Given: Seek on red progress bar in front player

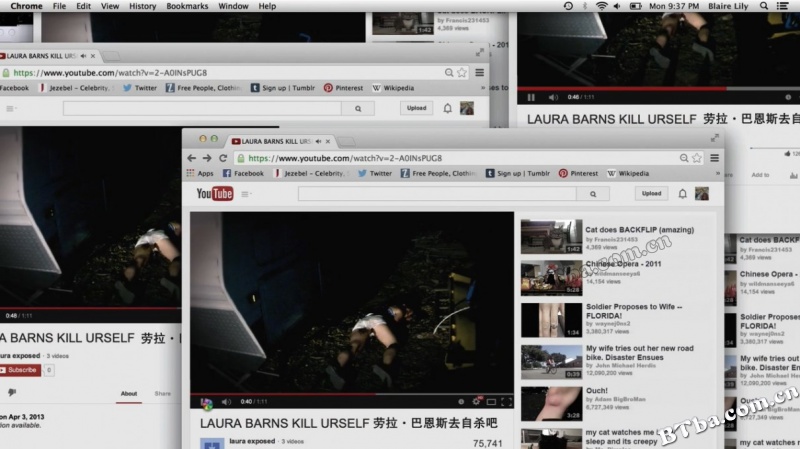Looking at the screenshot, I should [x=352, y=394].
